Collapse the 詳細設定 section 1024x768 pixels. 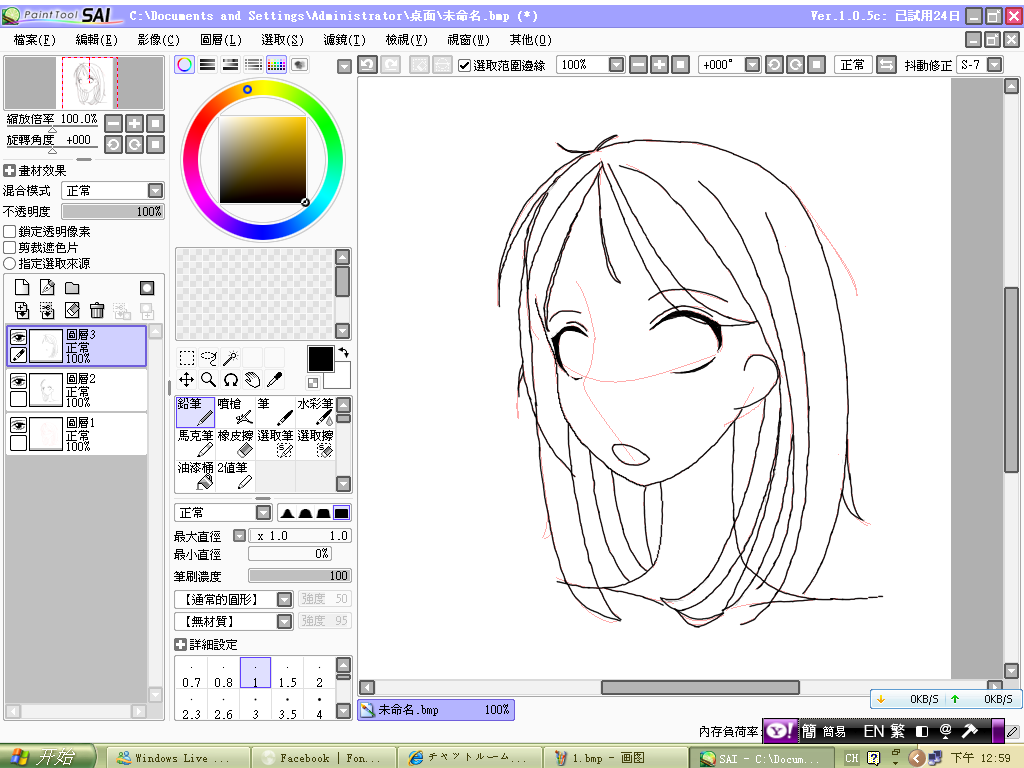[180, 645]
